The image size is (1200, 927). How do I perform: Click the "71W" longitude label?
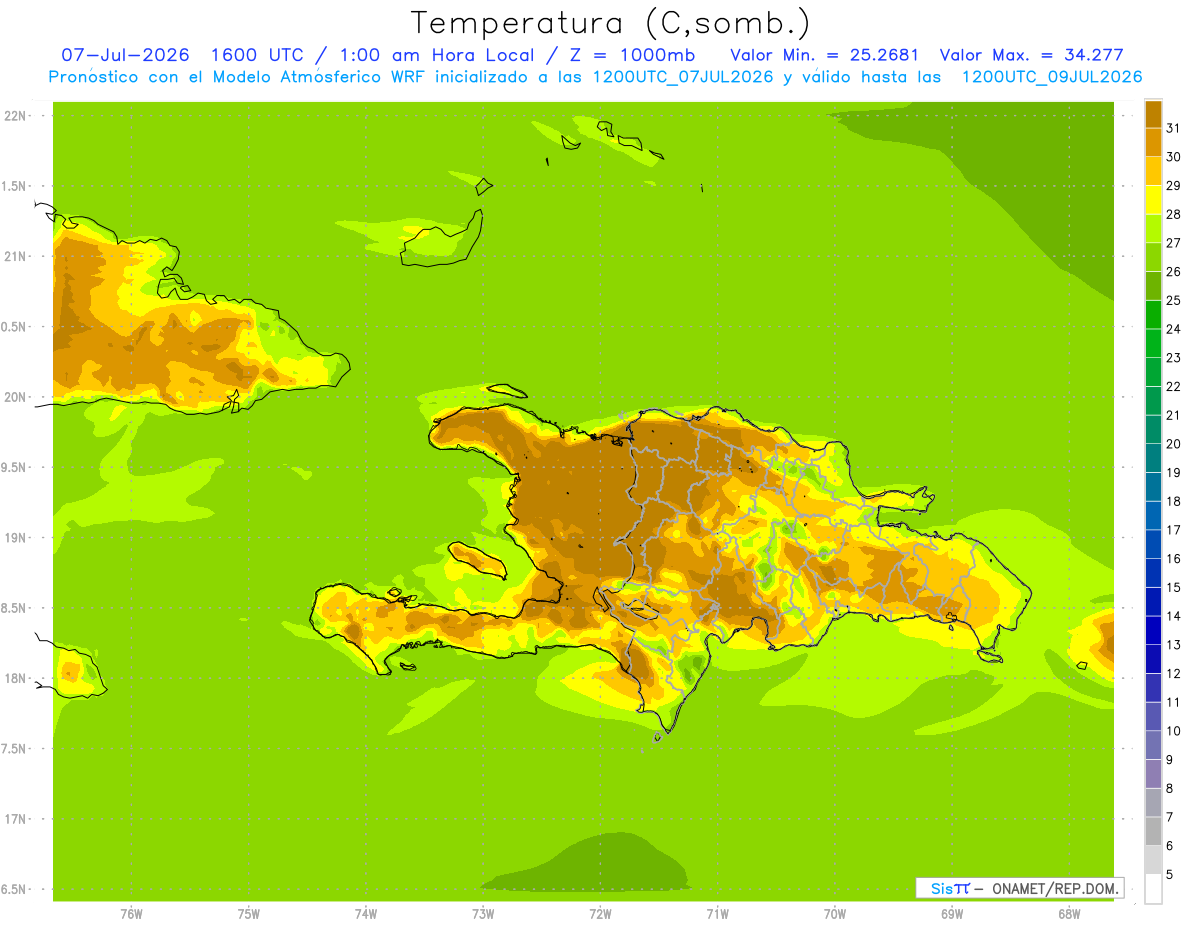(717, 914)
